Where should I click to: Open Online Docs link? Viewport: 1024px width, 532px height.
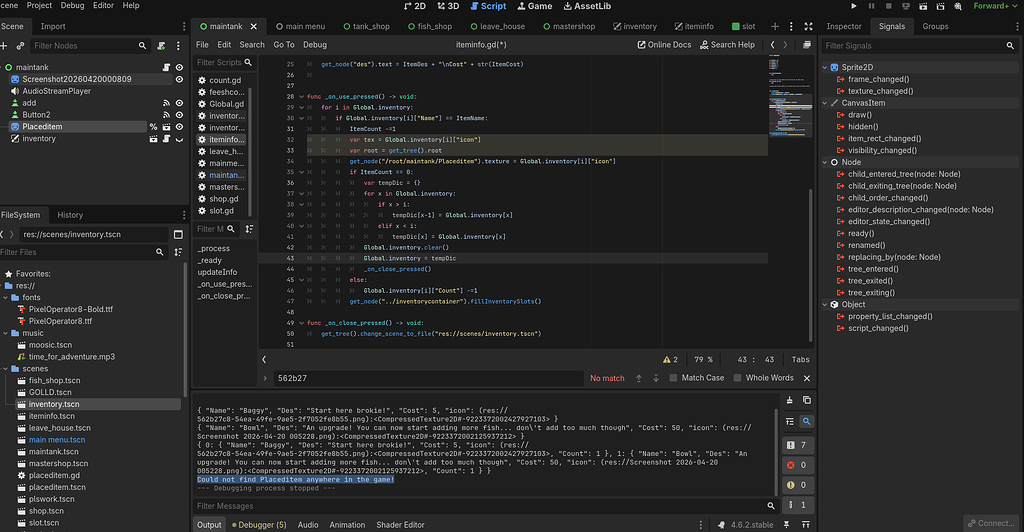click(663, 44)
